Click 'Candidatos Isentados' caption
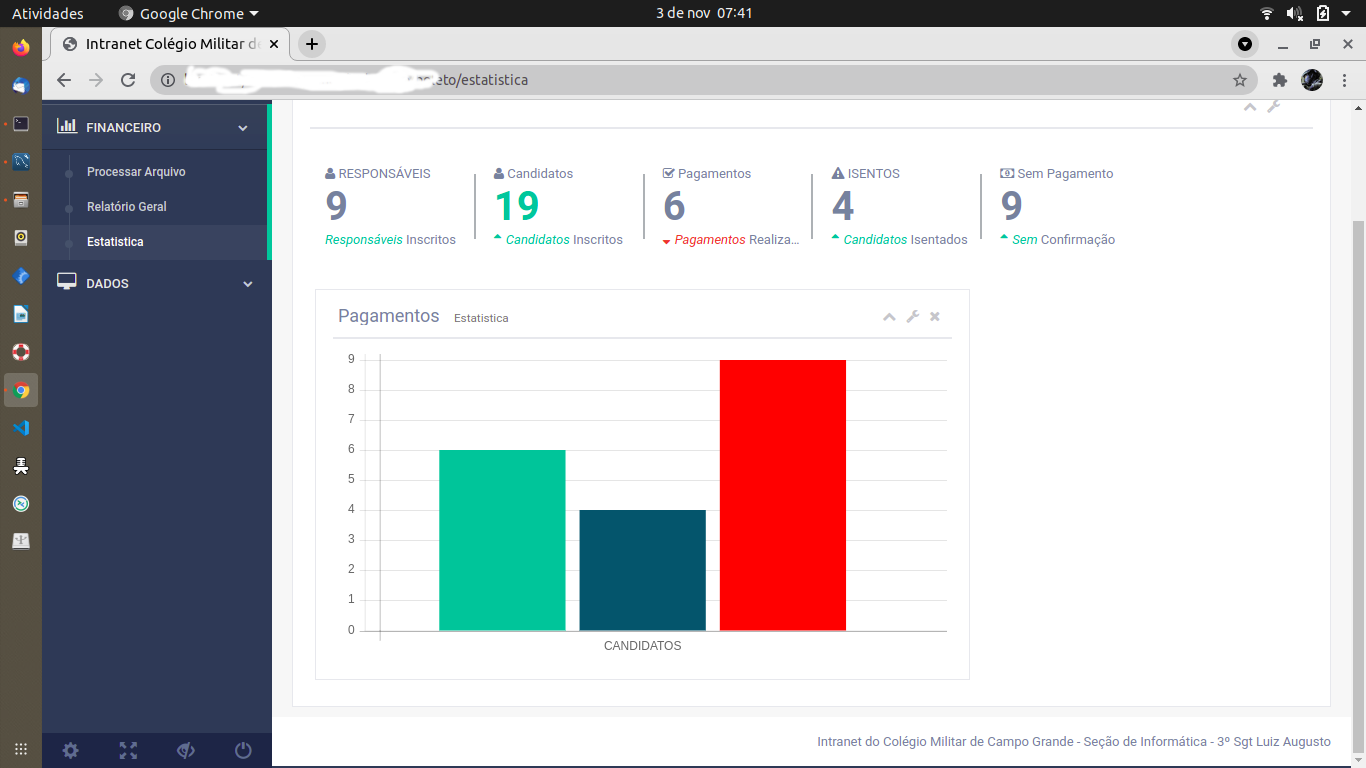 click(x=905, y=240)
